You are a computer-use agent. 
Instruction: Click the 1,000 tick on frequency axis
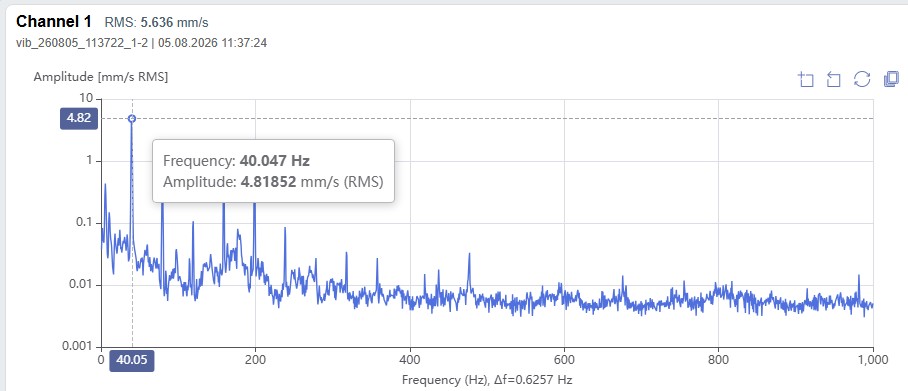click(x=873, y=359)
